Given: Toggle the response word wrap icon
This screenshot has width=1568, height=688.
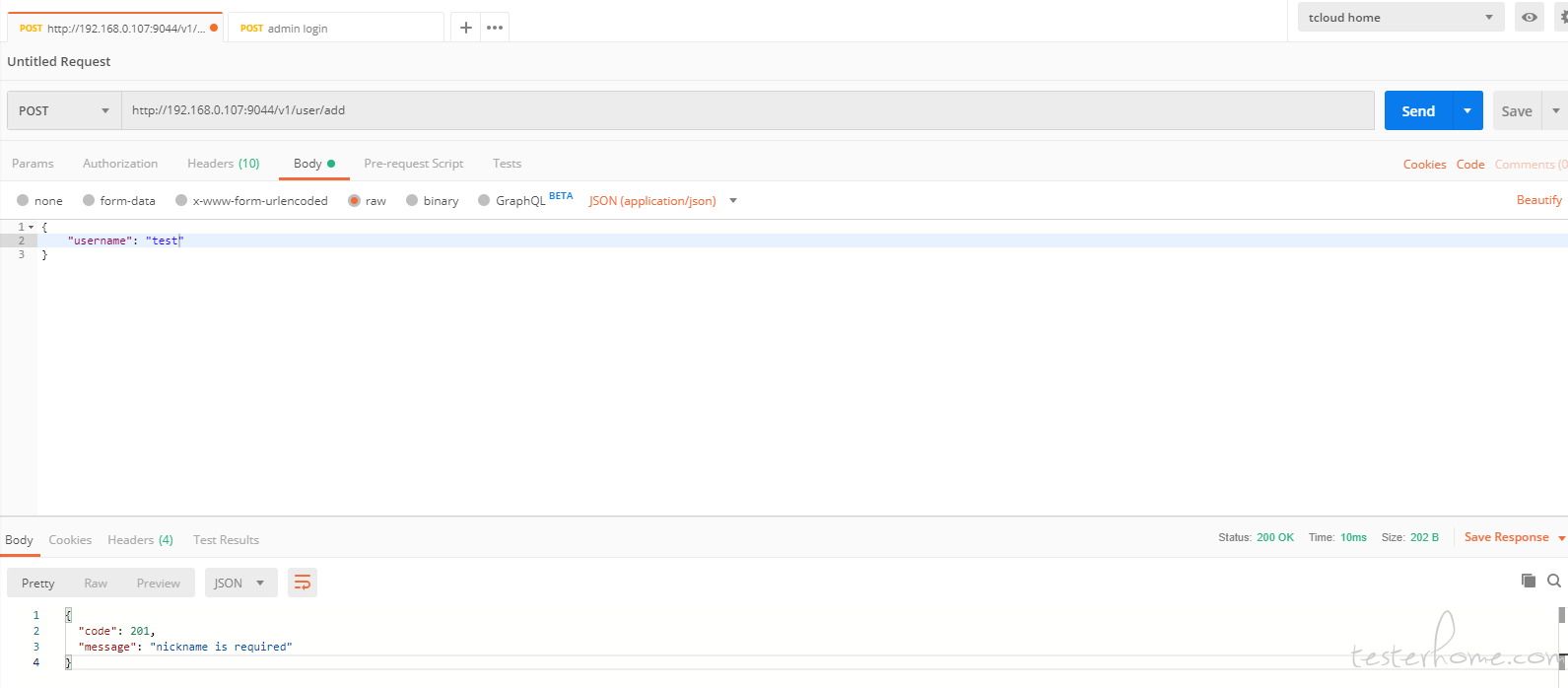Looking at the screenshot, I should click(x=303, y=584).
